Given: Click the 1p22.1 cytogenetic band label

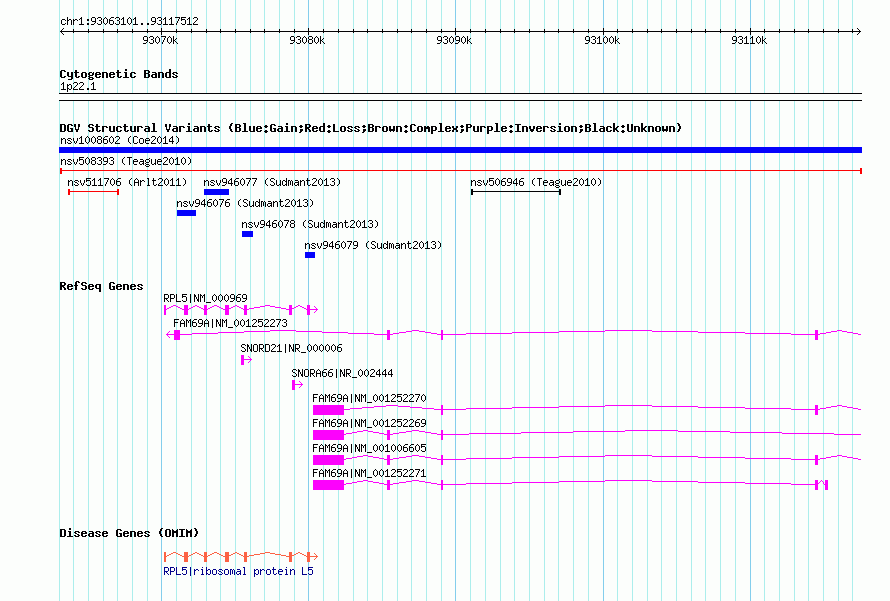Looking at the screenshot, I should point(78,87).
